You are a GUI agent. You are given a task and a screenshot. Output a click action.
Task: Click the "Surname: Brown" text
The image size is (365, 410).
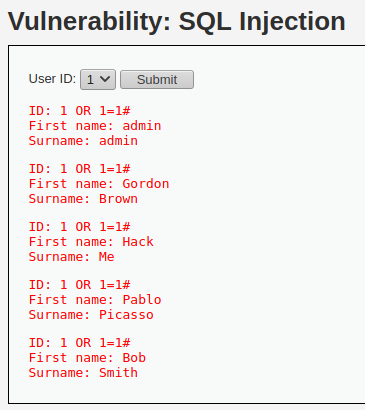tap(83, 199)
